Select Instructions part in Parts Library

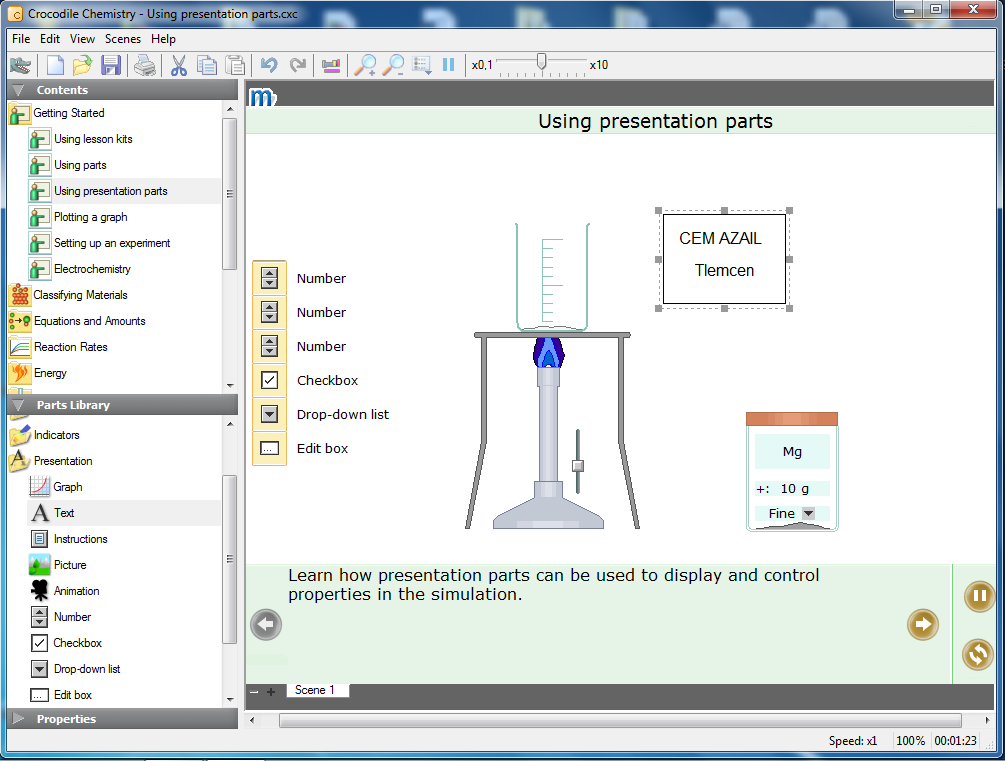[80, 539]
